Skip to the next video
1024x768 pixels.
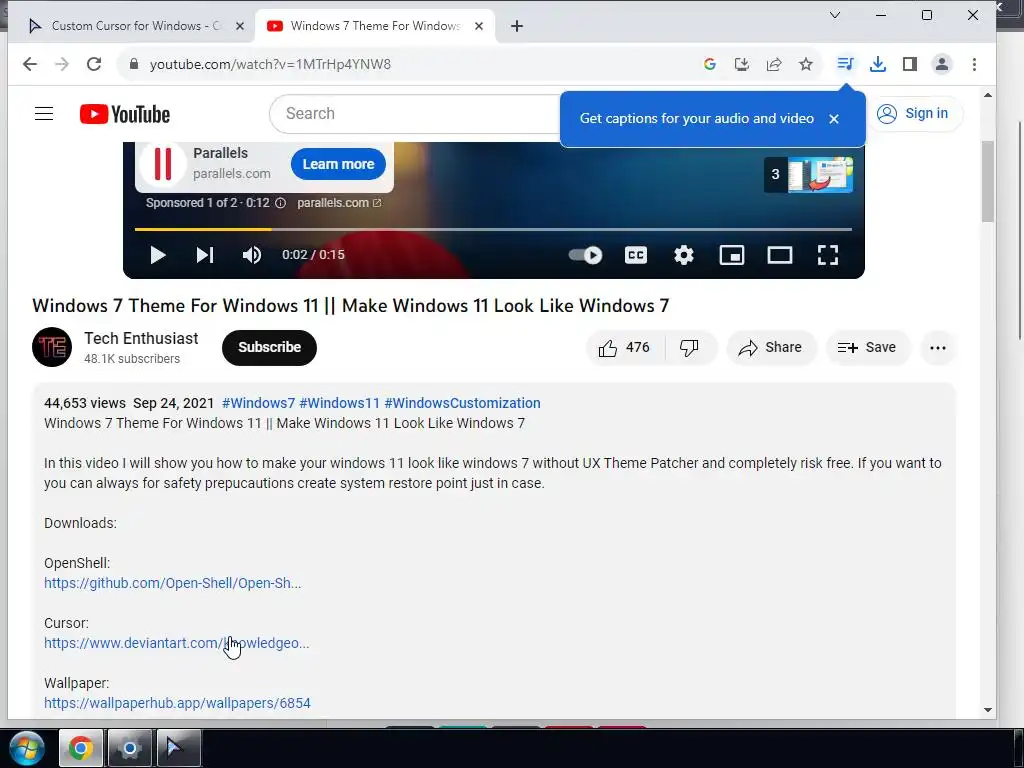coord(205,255)
